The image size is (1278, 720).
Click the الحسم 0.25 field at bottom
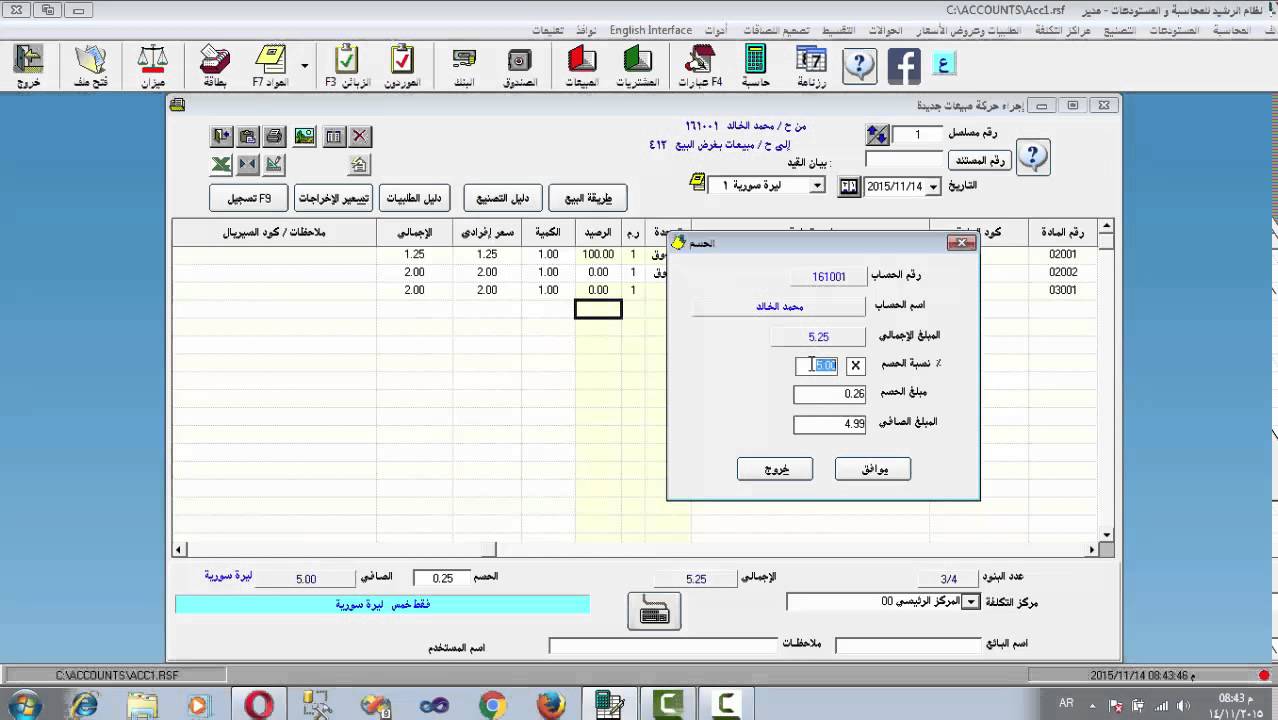pyautogui.click(x=441, y=578)
